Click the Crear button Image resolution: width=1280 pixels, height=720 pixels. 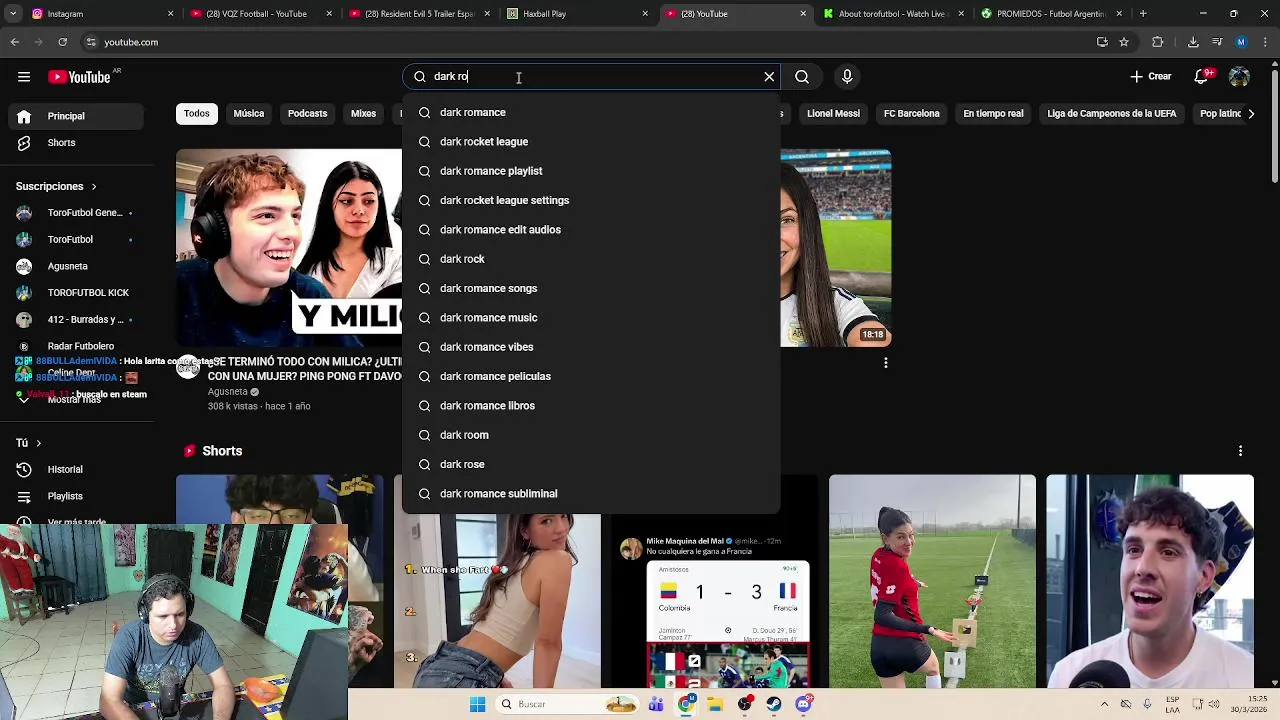1151,77
